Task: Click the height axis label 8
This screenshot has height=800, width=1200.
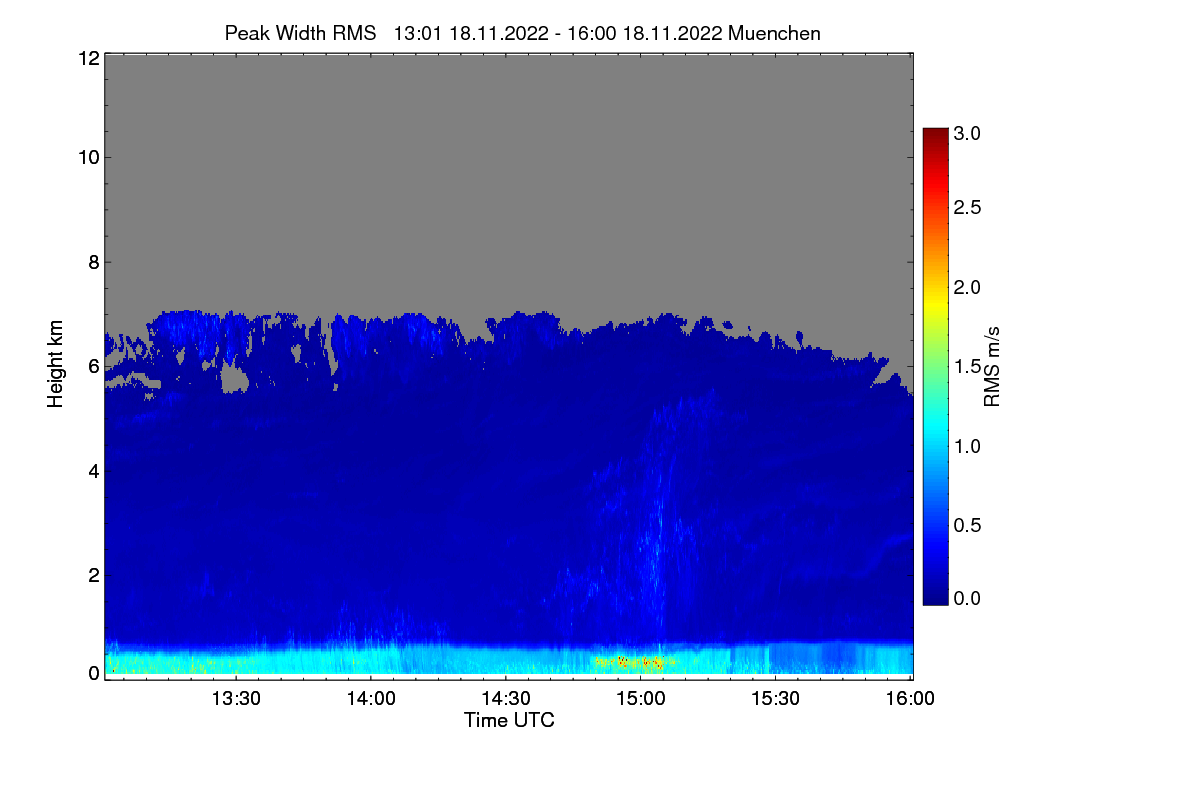Action: tap(93, 263)
